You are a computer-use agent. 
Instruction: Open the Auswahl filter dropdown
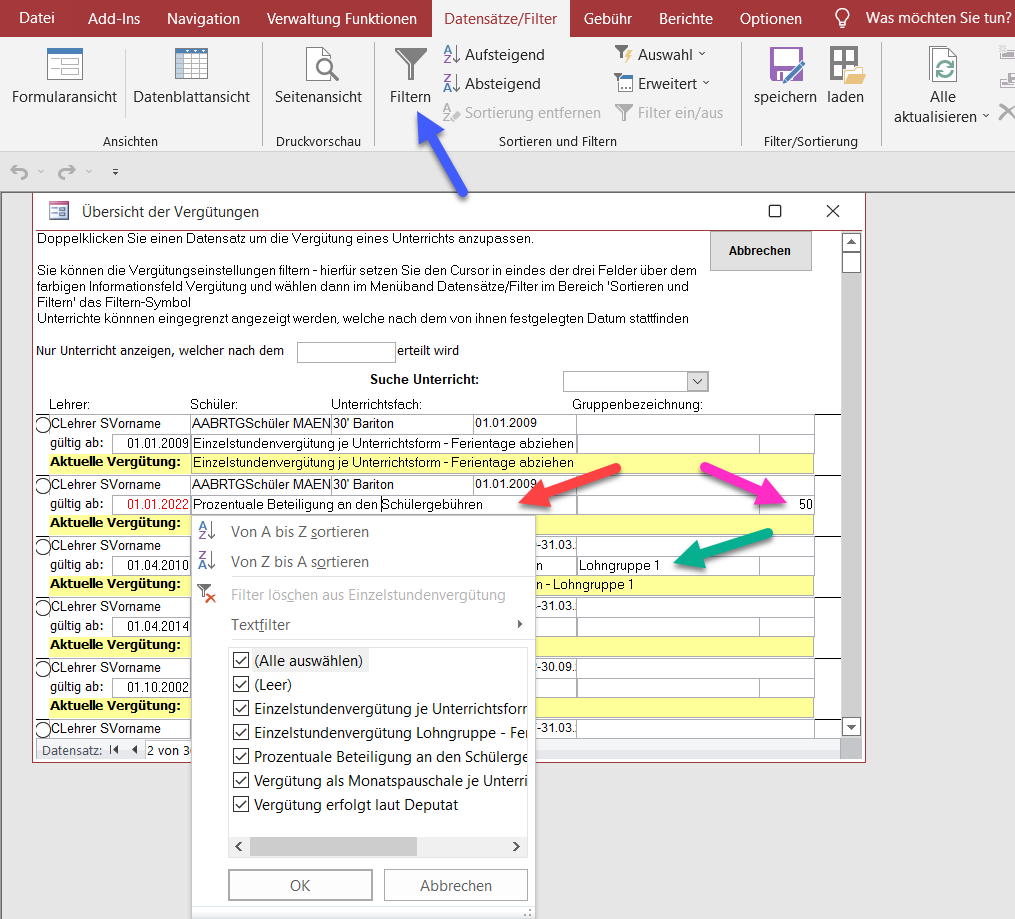(660, 54)
